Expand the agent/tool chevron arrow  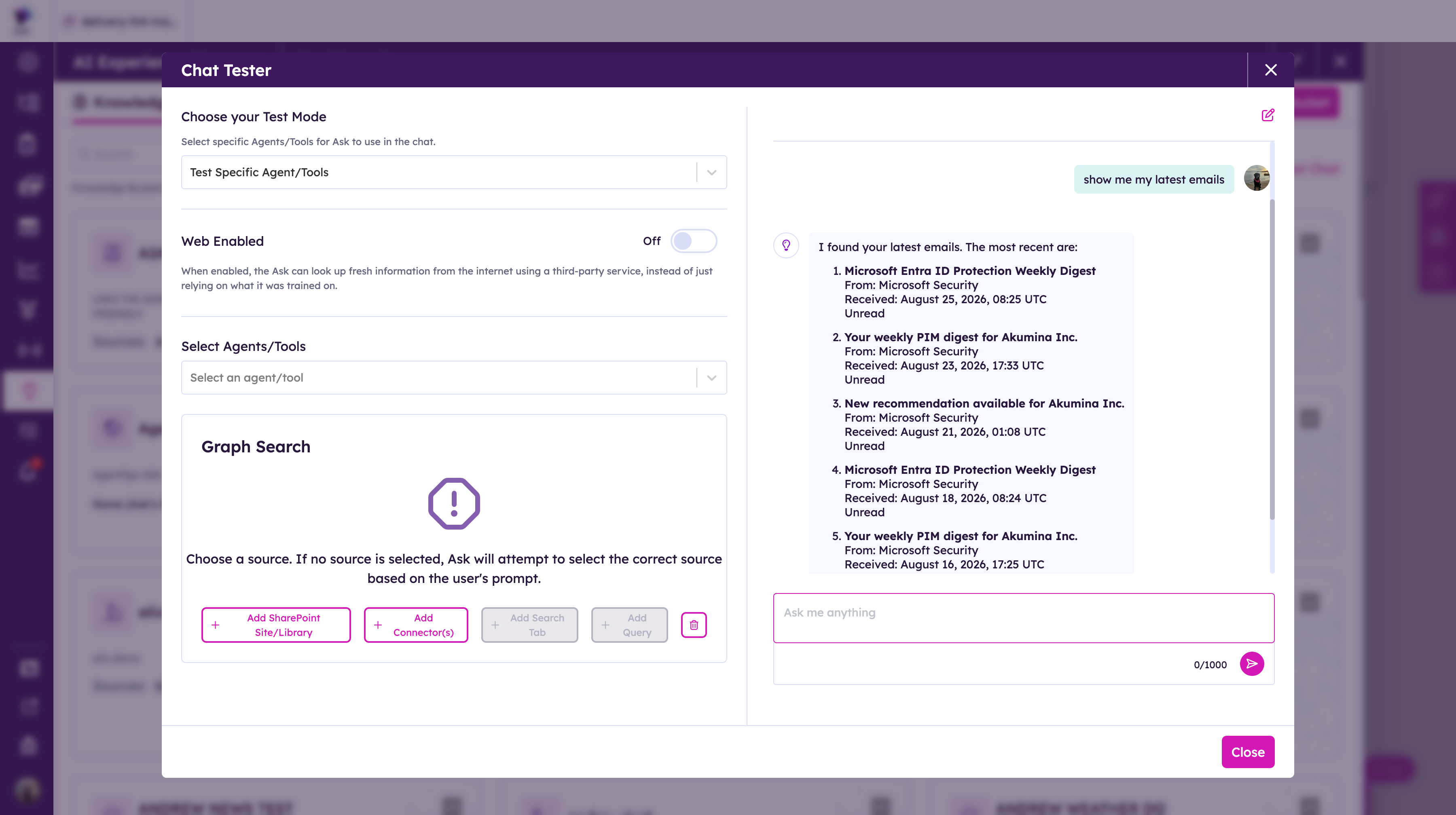711,378
